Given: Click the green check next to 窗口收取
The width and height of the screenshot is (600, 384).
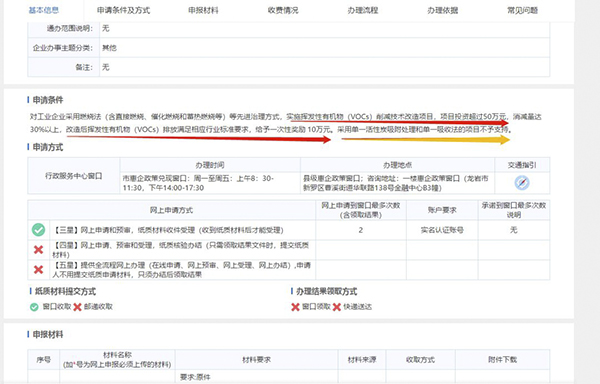Looking at the screenshot, I should 34,307.
